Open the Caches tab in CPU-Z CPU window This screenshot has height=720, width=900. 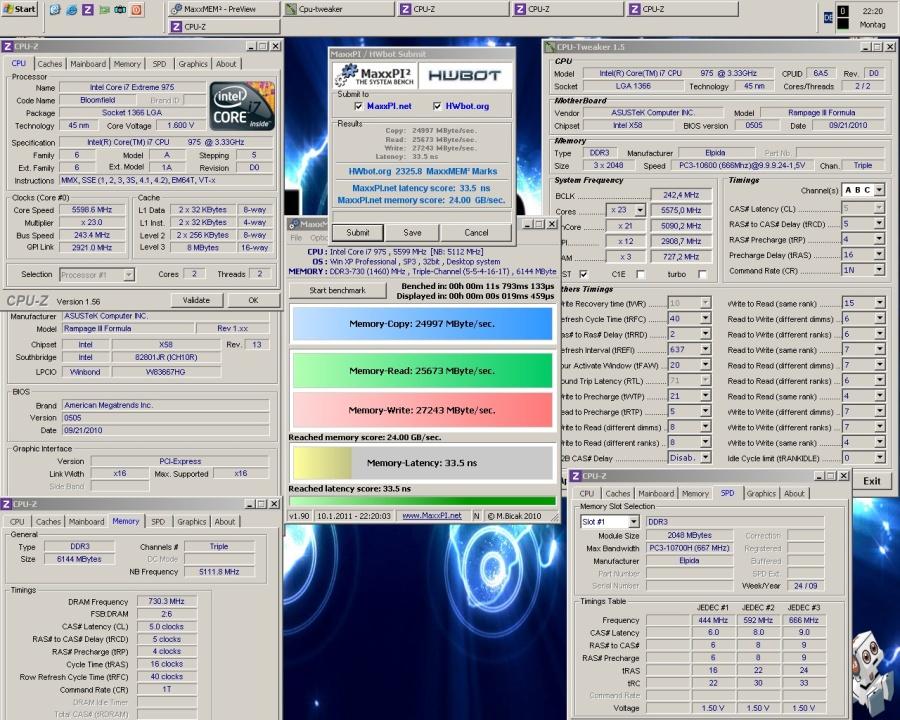(50, 64)
